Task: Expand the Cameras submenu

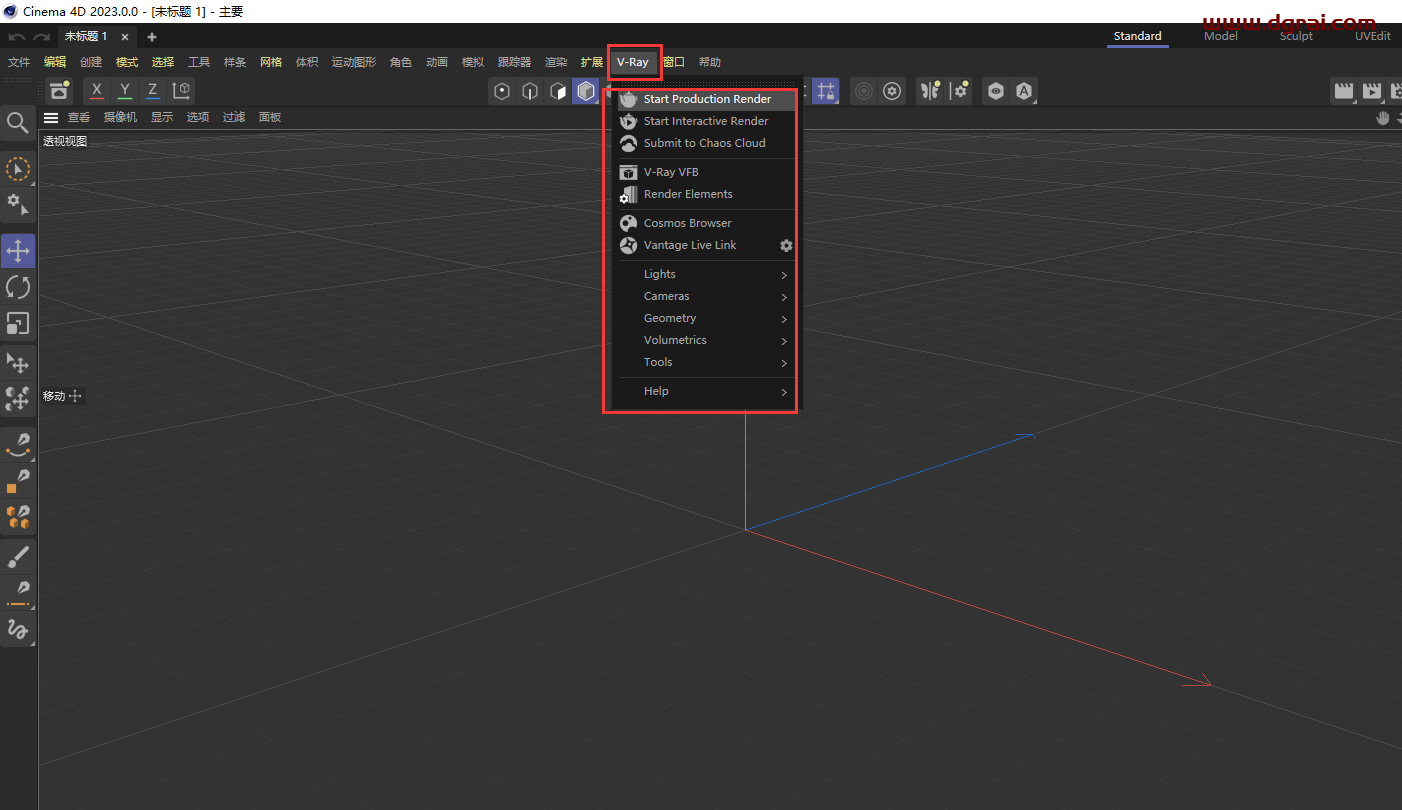Action: (707, 296)
